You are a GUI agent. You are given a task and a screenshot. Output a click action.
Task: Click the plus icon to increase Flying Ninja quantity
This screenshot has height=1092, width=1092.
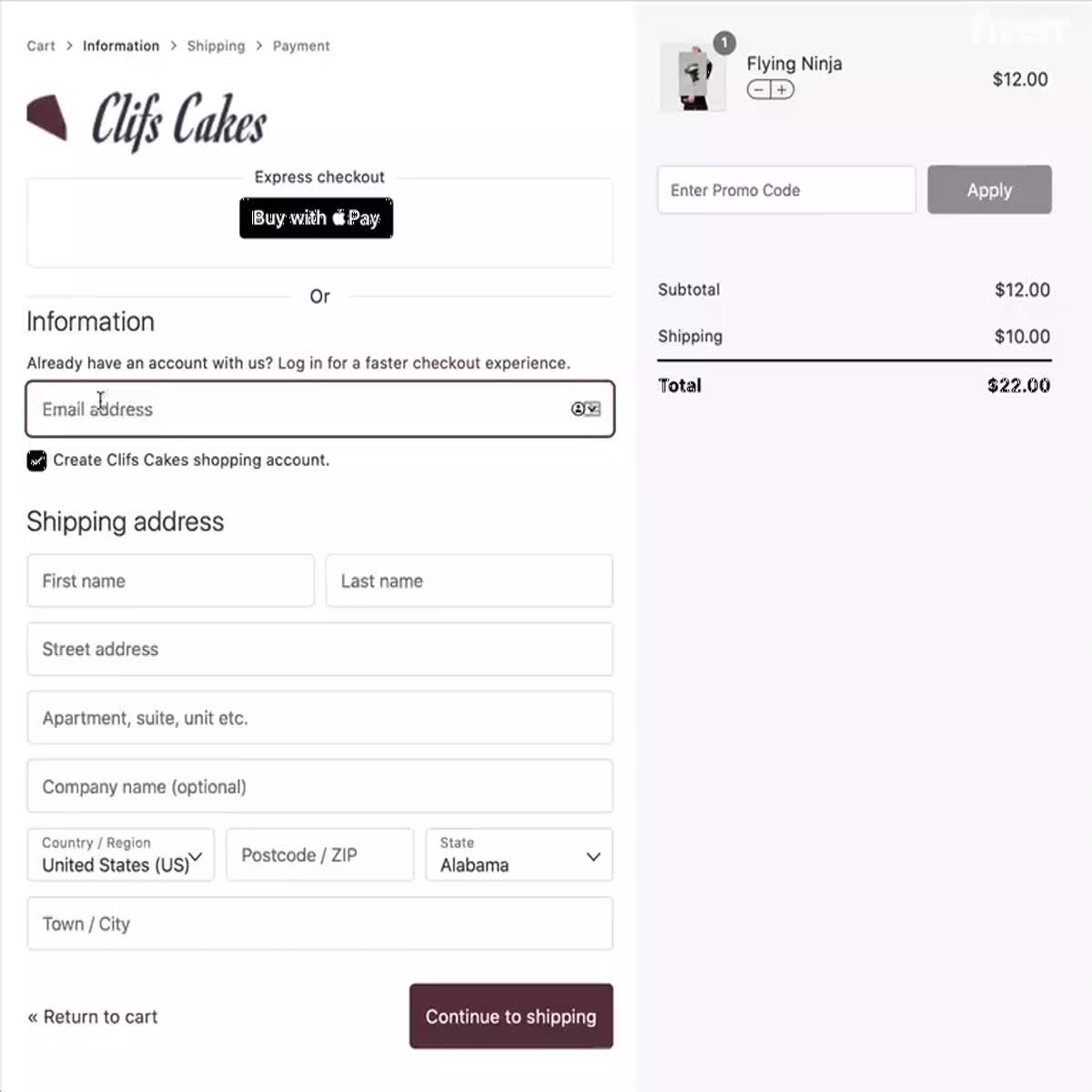[x=782, y=89]
